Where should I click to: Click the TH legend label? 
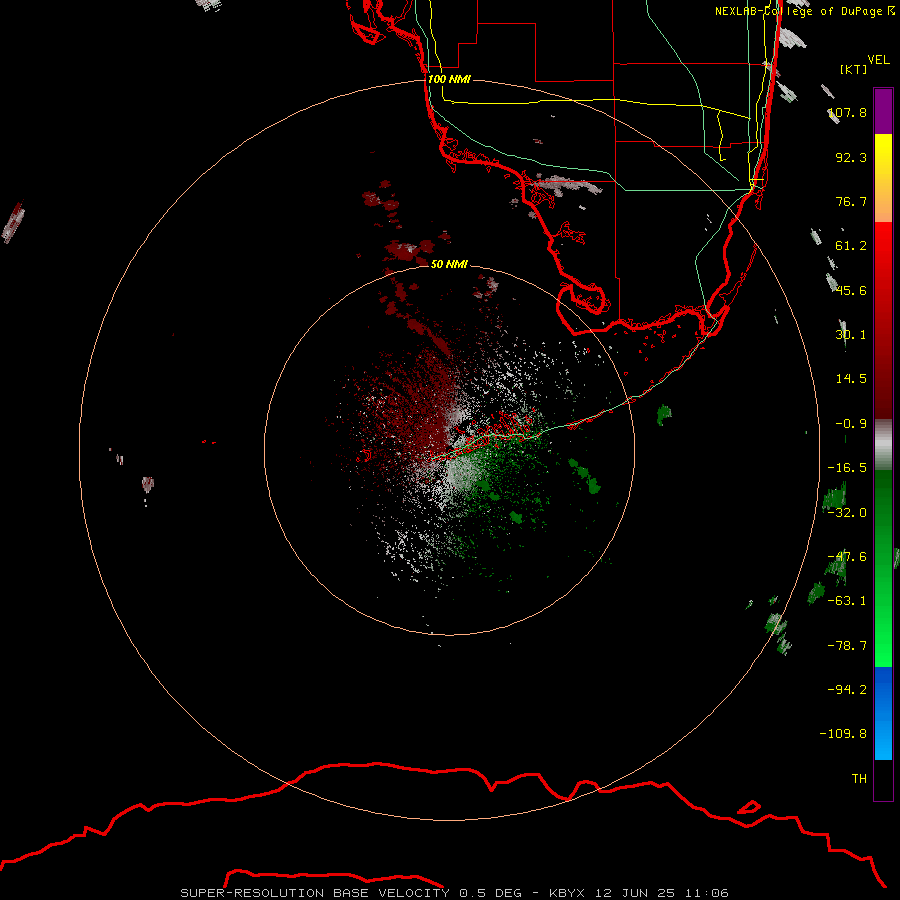859,779
